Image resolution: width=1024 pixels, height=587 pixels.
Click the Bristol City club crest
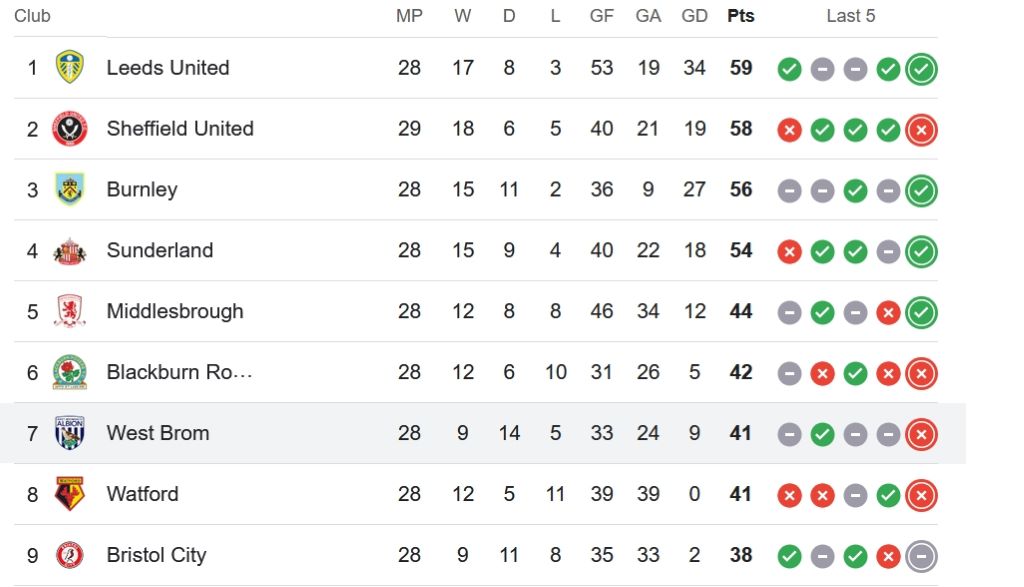(x=70, y=555)
